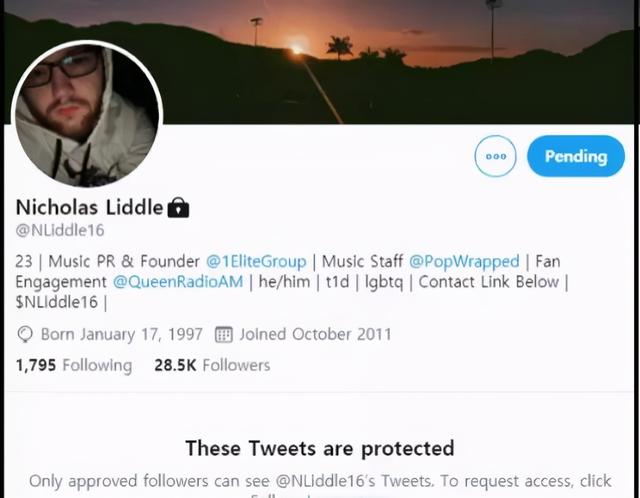Click the birthday balloon icon
Viewport: 640px width, 498px height.
[24, 334]
